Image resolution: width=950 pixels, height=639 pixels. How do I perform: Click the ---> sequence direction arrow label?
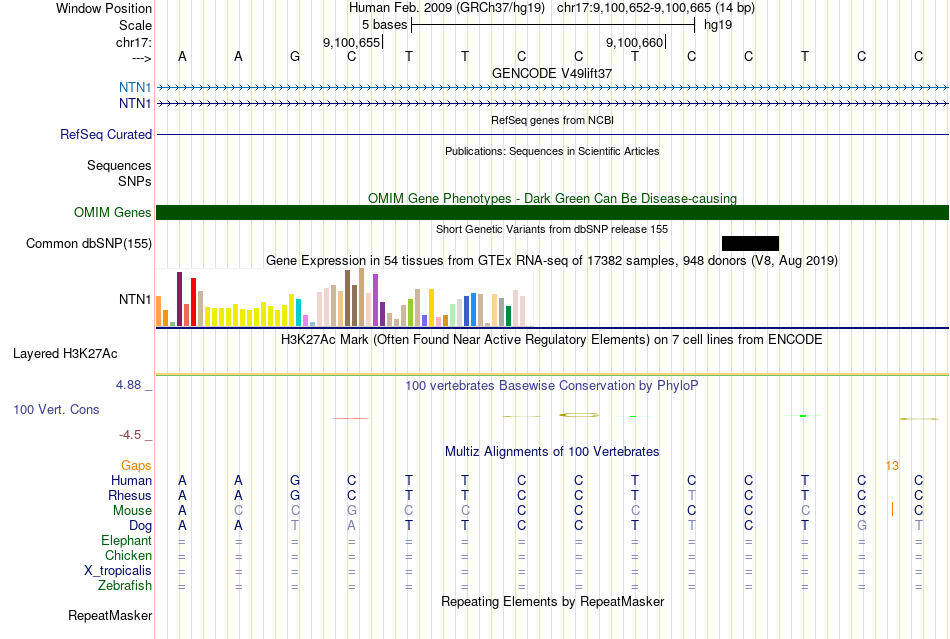pyautogui.click(x=141, y=59)
